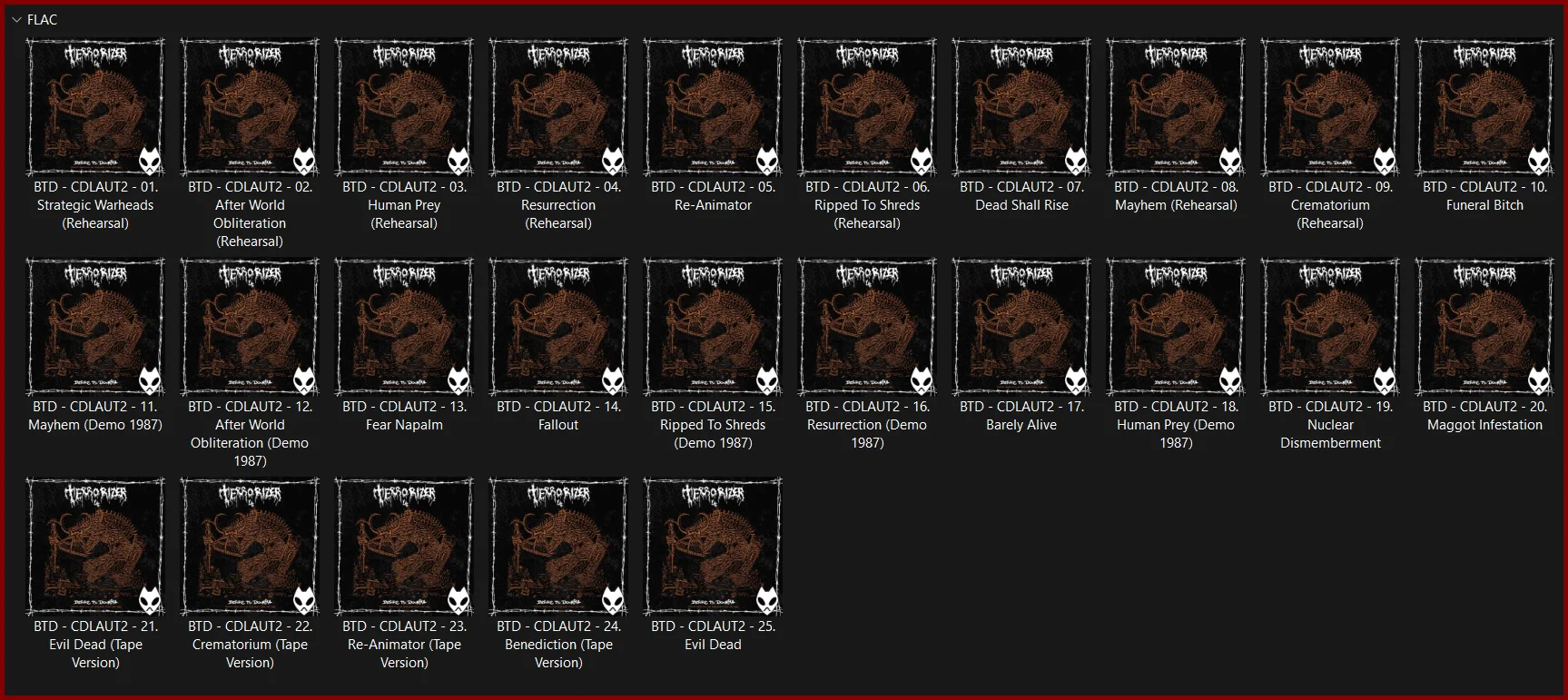This screenshot has height=700, width=1568.
Task: Click filename 'BTD - CDLAUT2 - 24. Benediction (Tape Version)'
Action: [558, 645]
